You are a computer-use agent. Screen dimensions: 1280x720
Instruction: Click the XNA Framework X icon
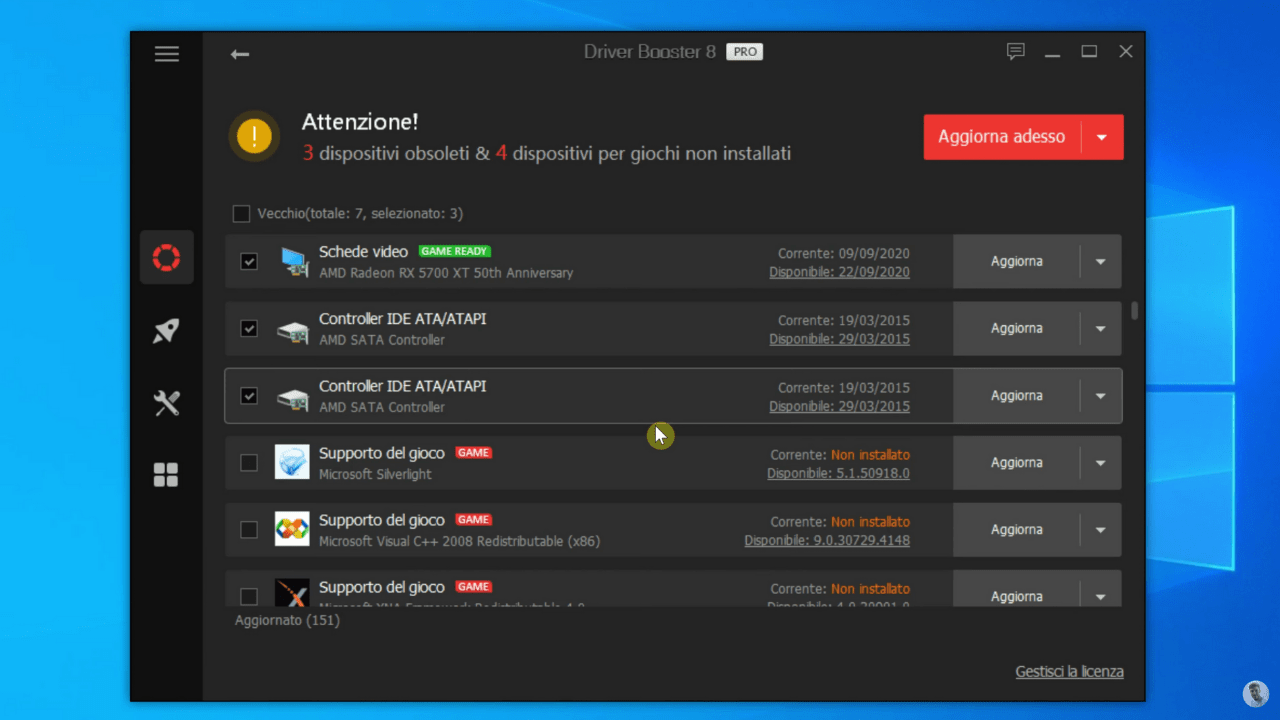click(x=292, y=593)
